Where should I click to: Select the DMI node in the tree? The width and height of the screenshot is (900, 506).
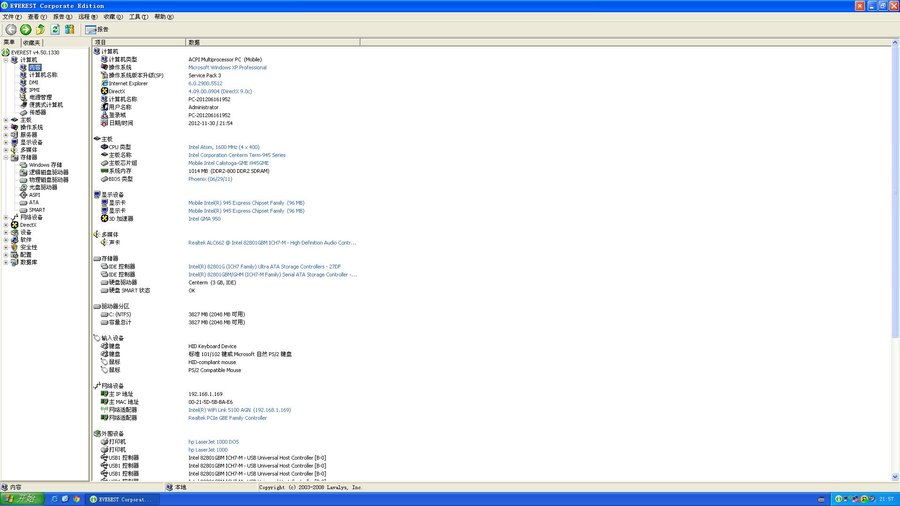click(x=33, y=82)
